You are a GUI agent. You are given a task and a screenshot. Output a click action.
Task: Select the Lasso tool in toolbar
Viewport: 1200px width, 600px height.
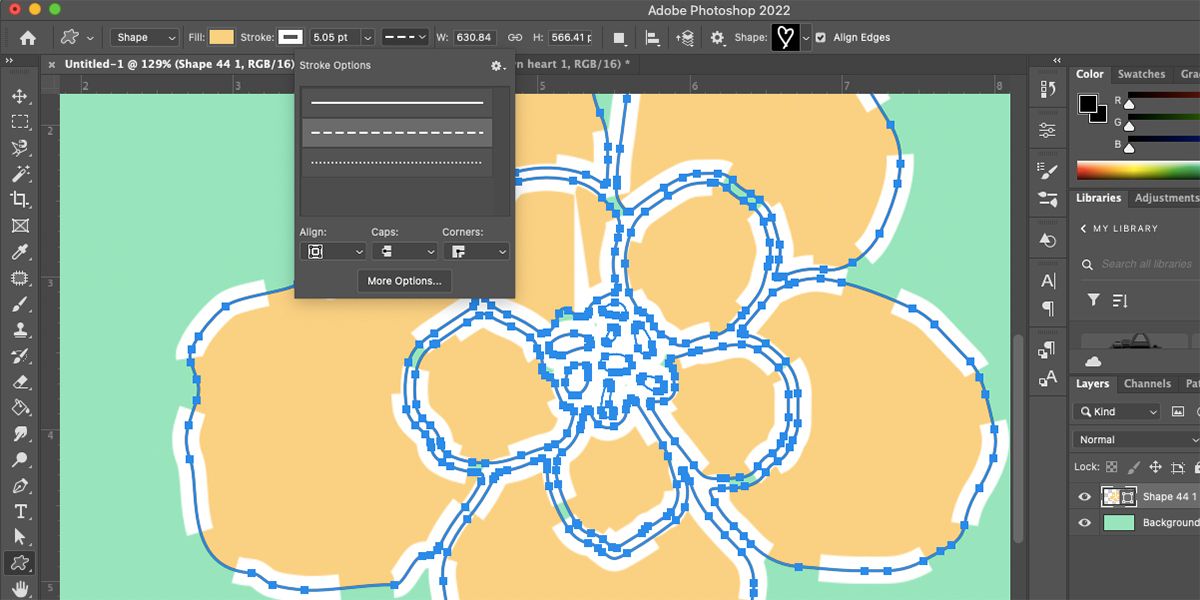(x=20, y=148)
